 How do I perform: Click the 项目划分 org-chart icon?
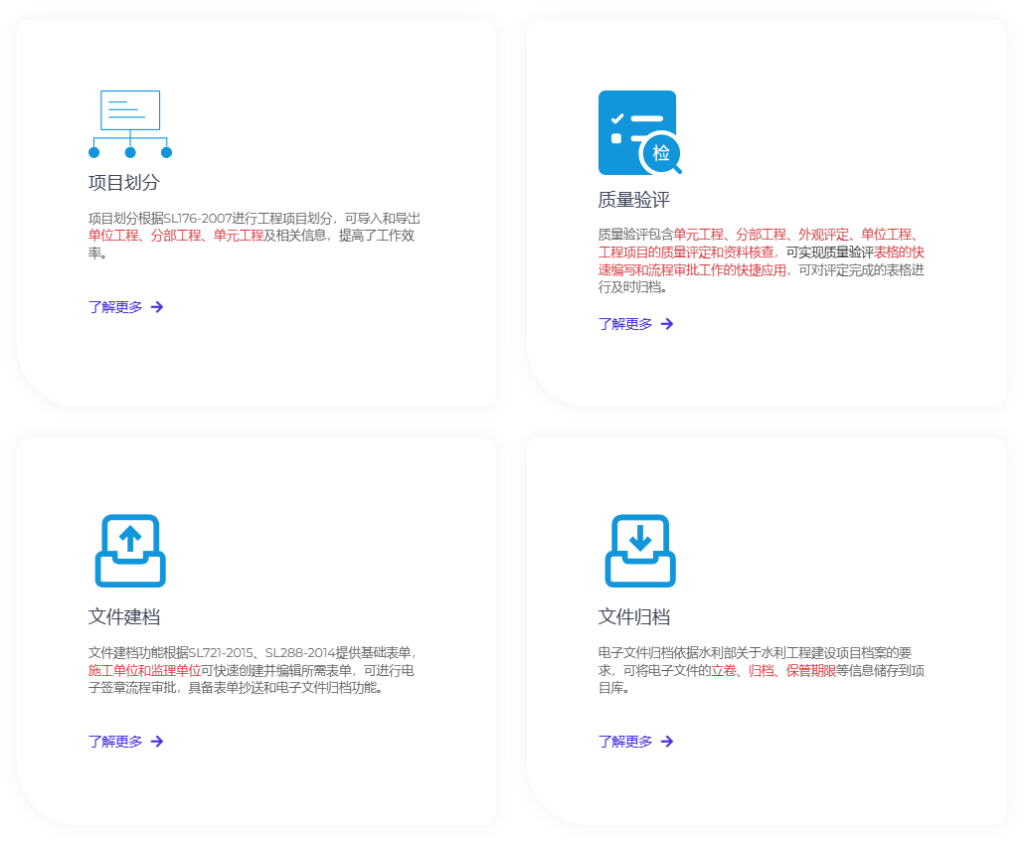130,124
